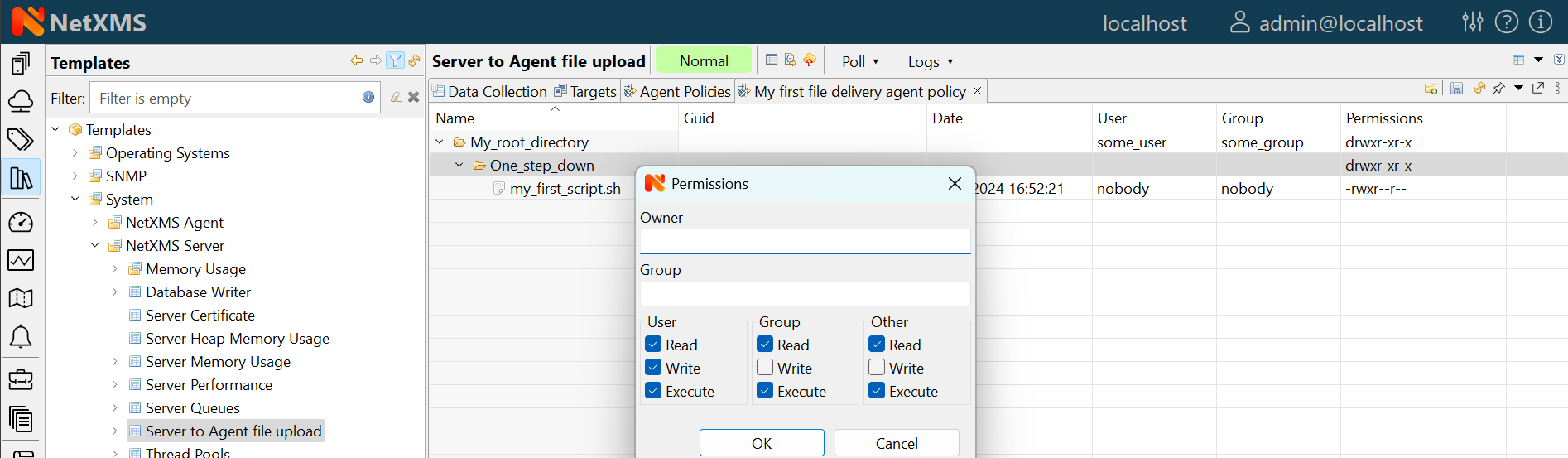Uncheck Other Read permission

coord(877,344)
